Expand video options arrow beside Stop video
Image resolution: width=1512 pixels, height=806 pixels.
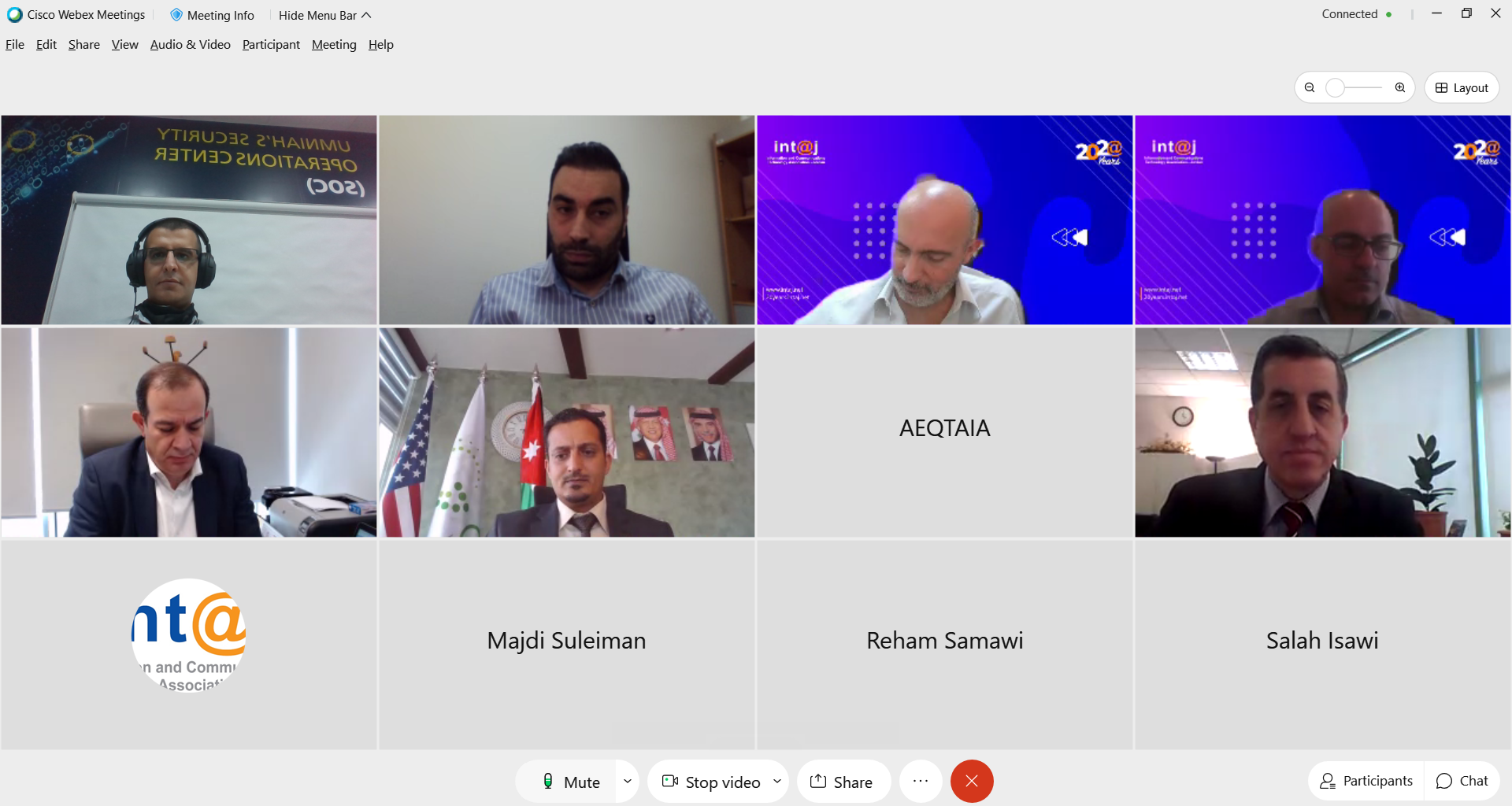point(777,782)
